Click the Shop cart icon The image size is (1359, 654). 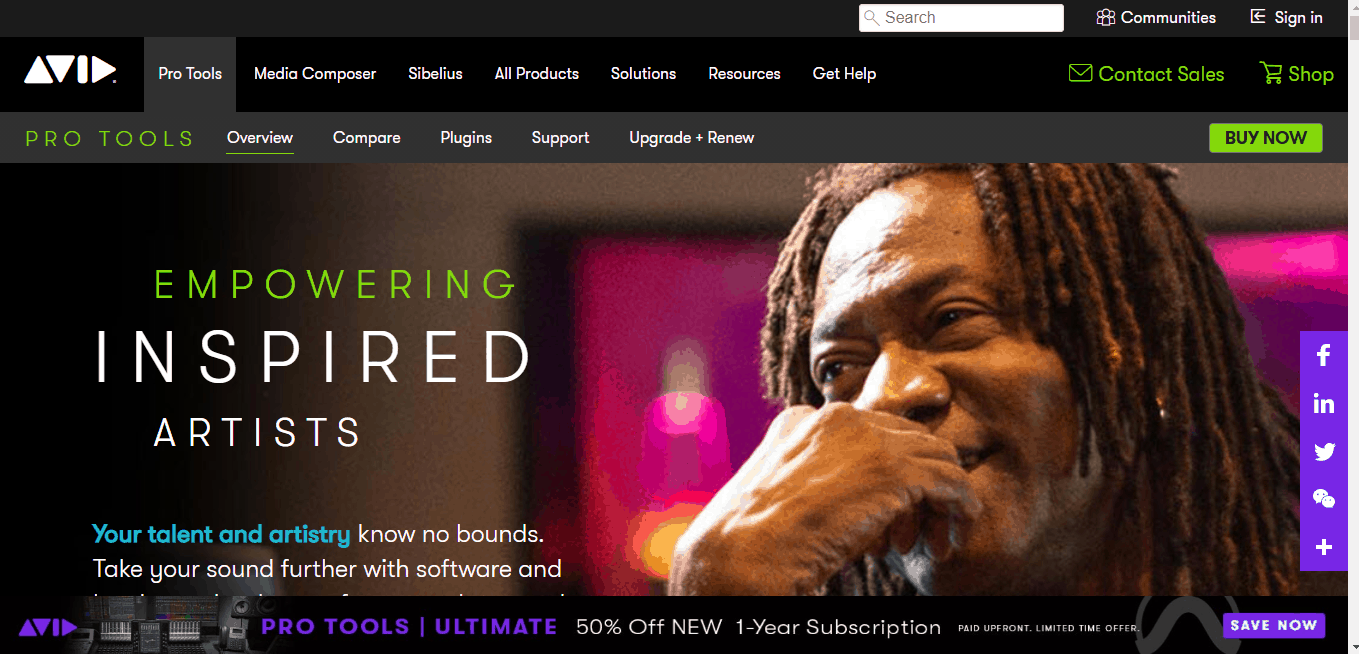[1270, 73]
